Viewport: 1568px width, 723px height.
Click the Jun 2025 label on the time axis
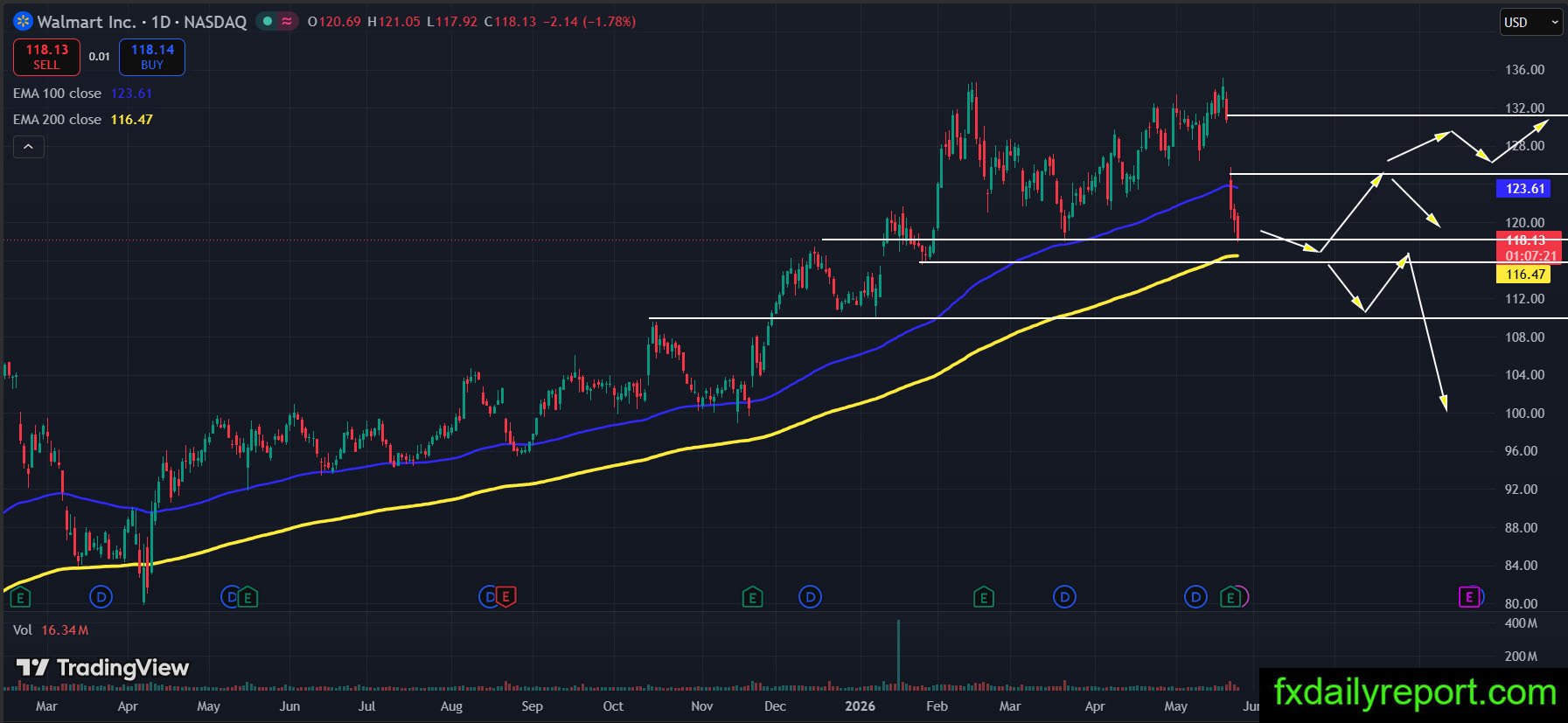click(x=289, y=706)
